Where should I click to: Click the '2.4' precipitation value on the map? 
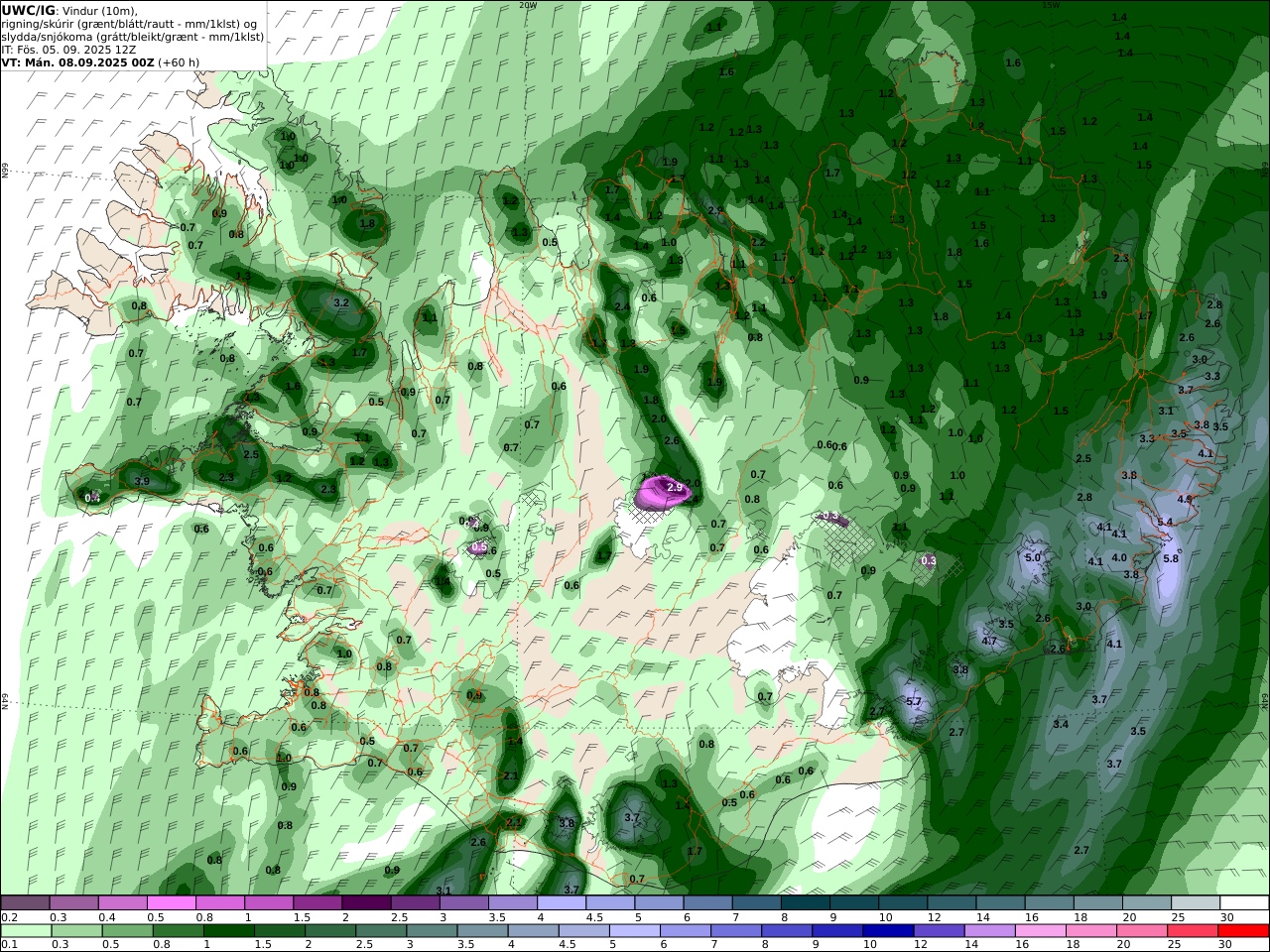[622, 307]
